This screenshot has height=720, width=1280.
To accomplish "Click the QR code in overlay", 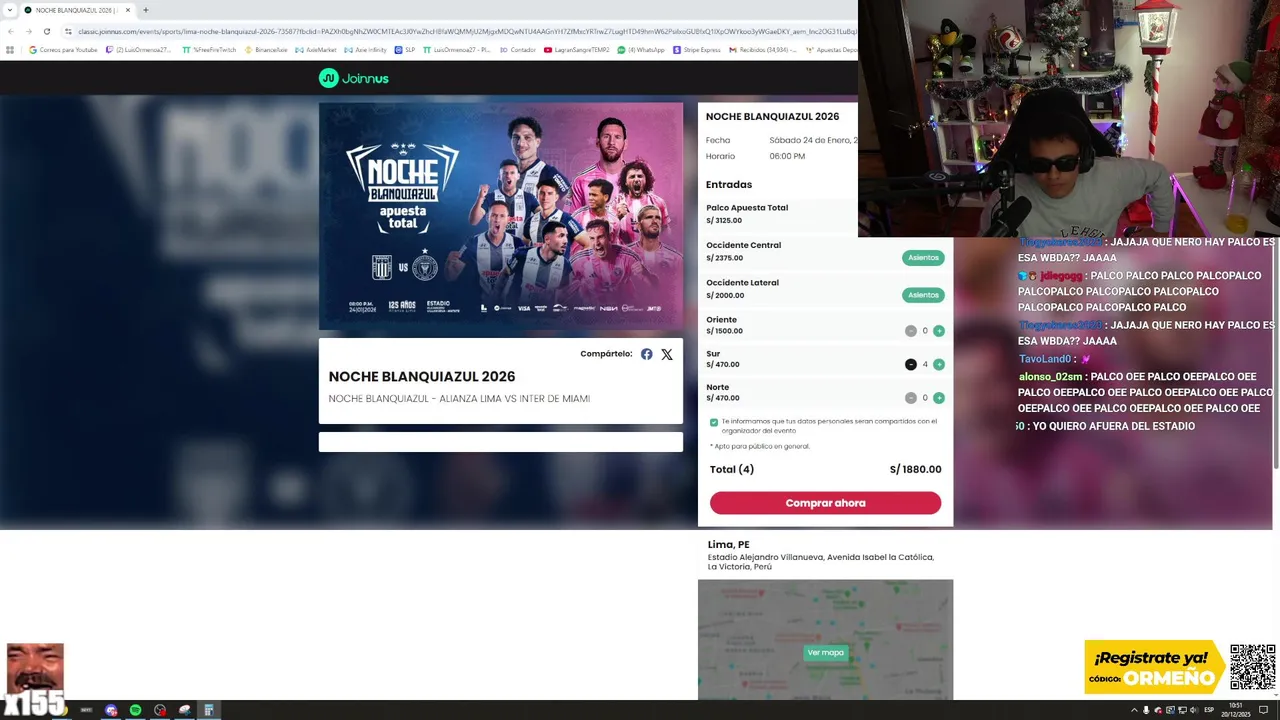I will (1252, 667).
